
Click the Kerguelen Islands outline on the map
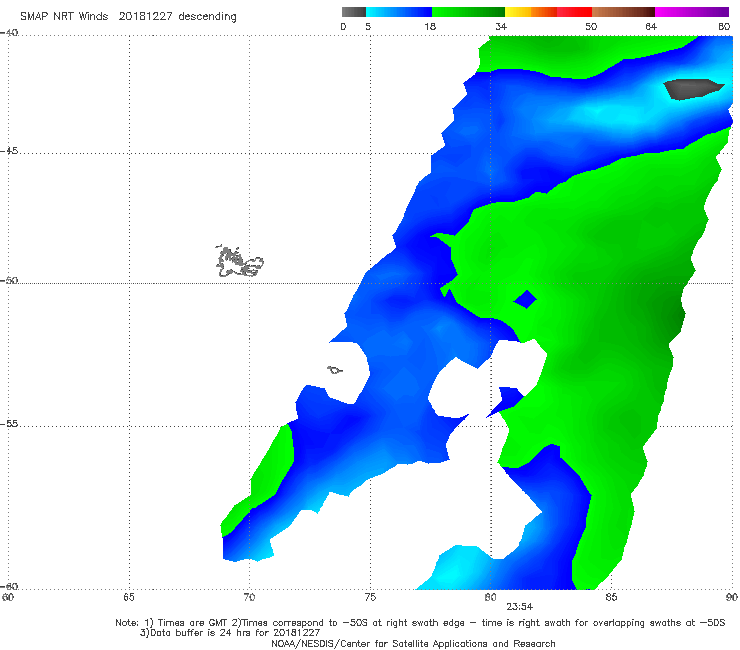[x=239, y=261]
